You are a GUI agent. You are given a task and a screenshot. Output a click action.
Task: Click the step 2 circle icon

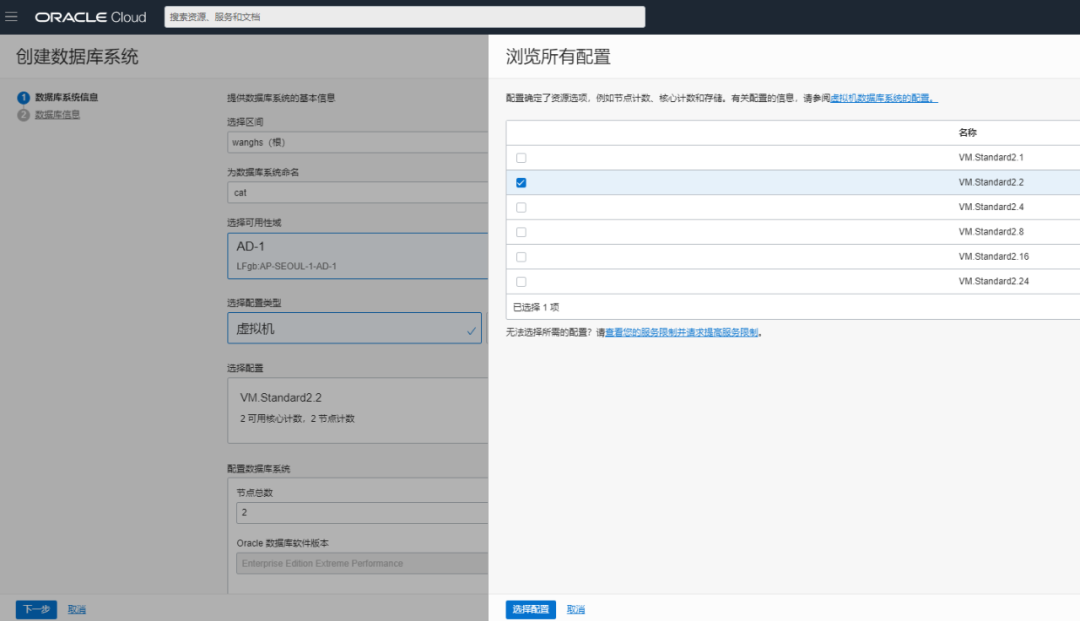(x=23, y=115)
